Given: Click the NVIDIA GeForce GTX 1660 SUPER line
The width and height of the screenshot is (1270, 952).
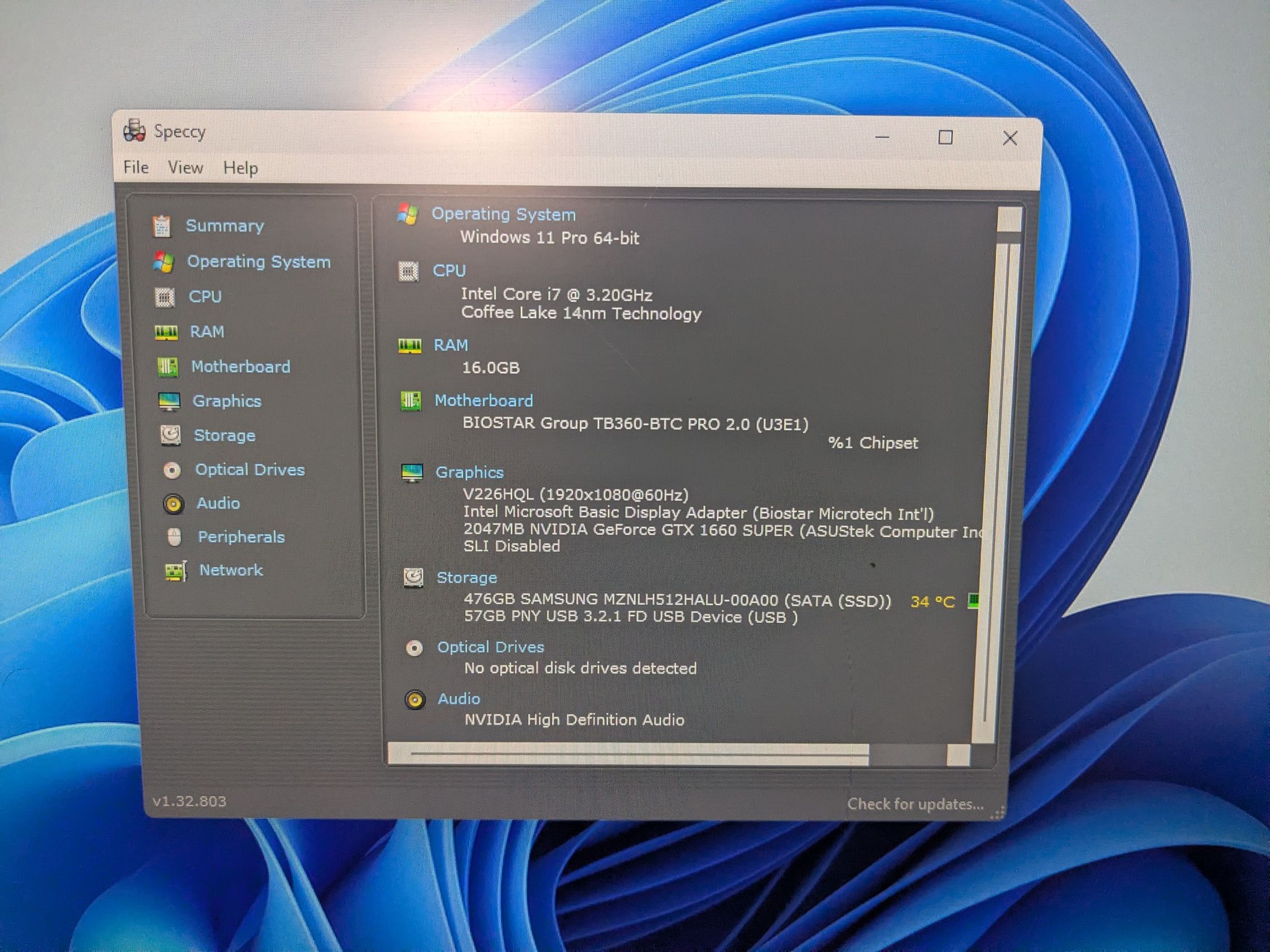Looking at the screenshot, I should click(723, 531).
